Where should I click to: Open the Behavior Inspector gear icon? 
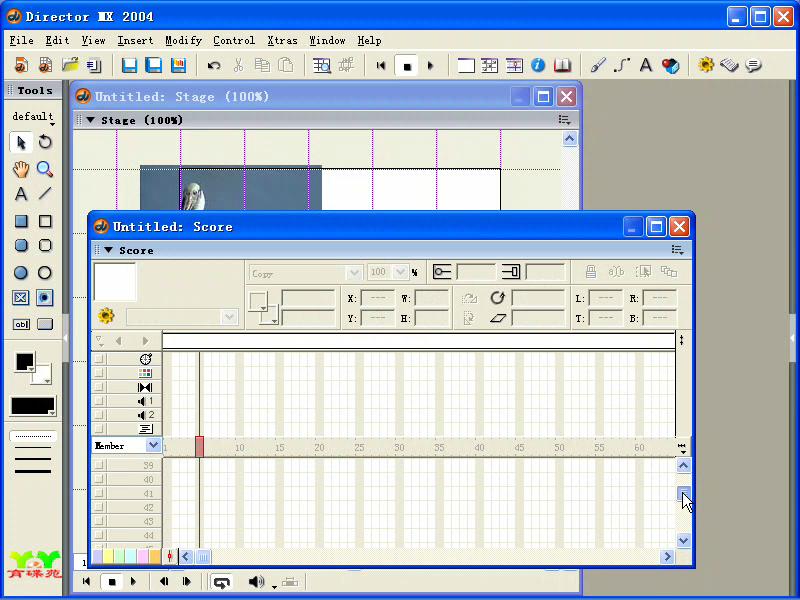pyautogui.click(x=706, y=65)
